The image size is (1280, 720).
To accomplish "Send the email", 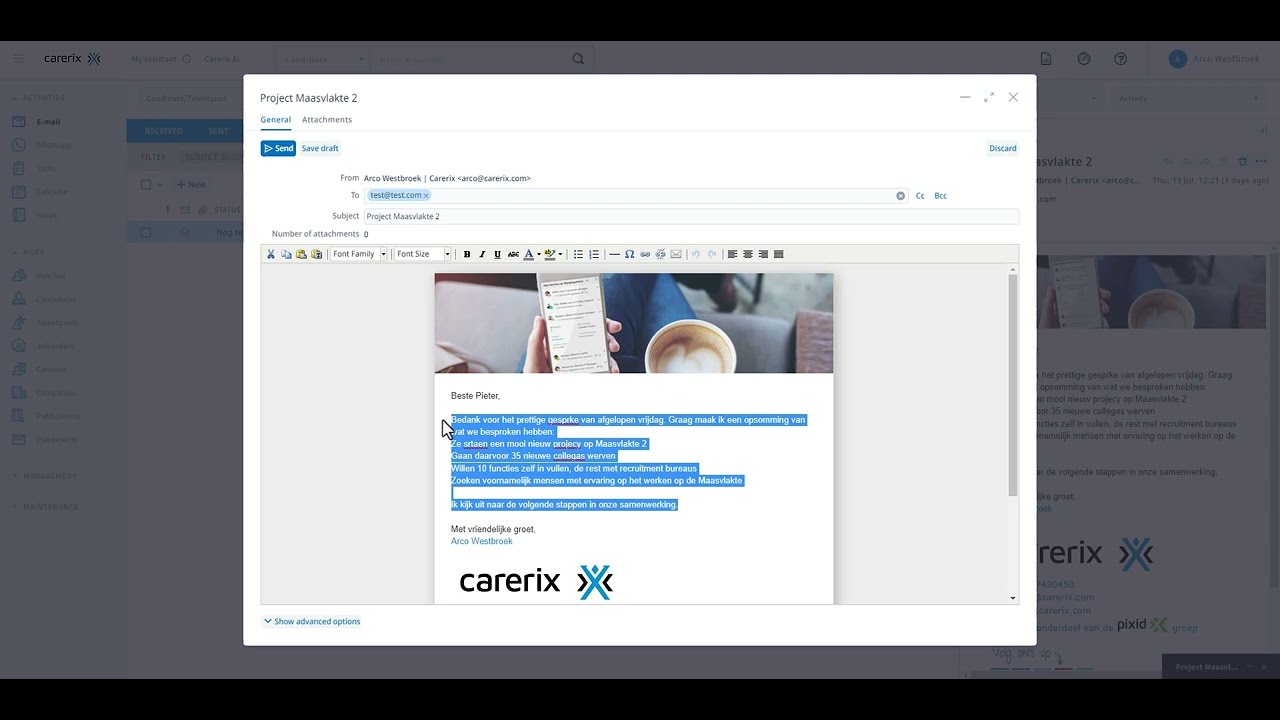I will click(278, 148).
